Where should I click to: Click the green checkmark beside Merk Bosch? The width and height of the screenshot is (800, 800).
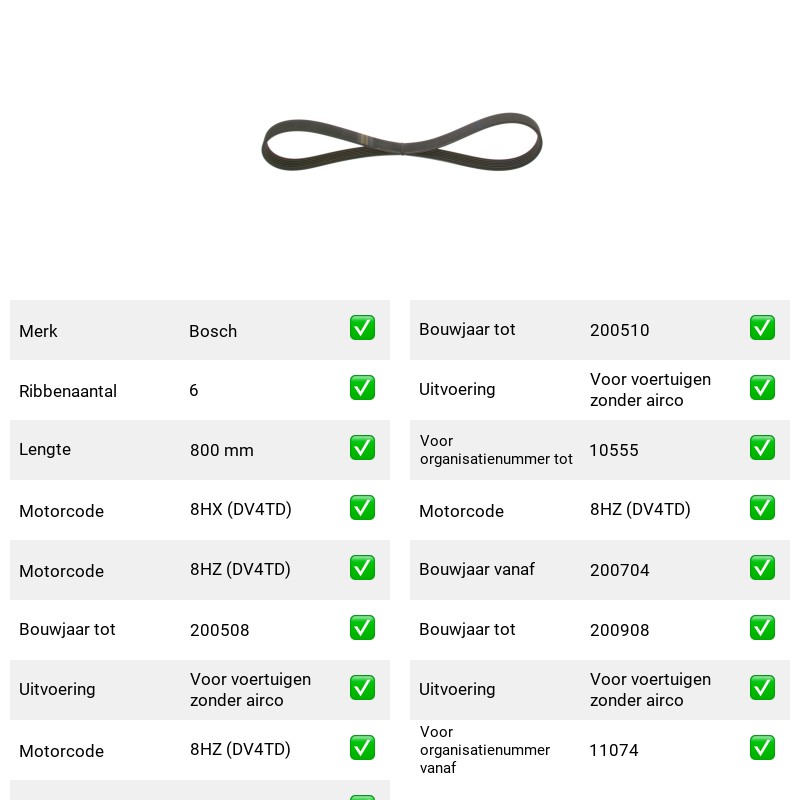tap(362, 328)
